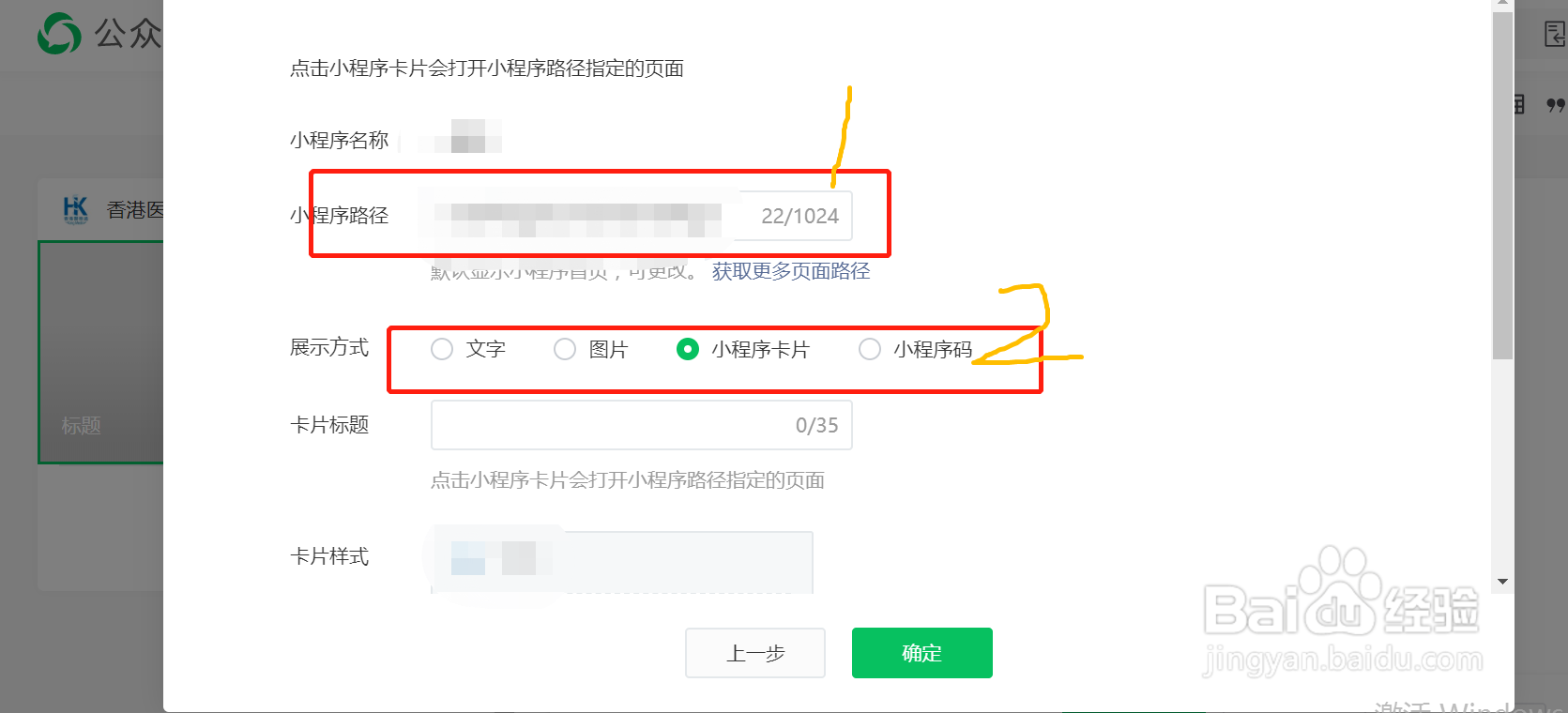Click the WeChat official account logo

pyautogui.click(x=59, y=34)
